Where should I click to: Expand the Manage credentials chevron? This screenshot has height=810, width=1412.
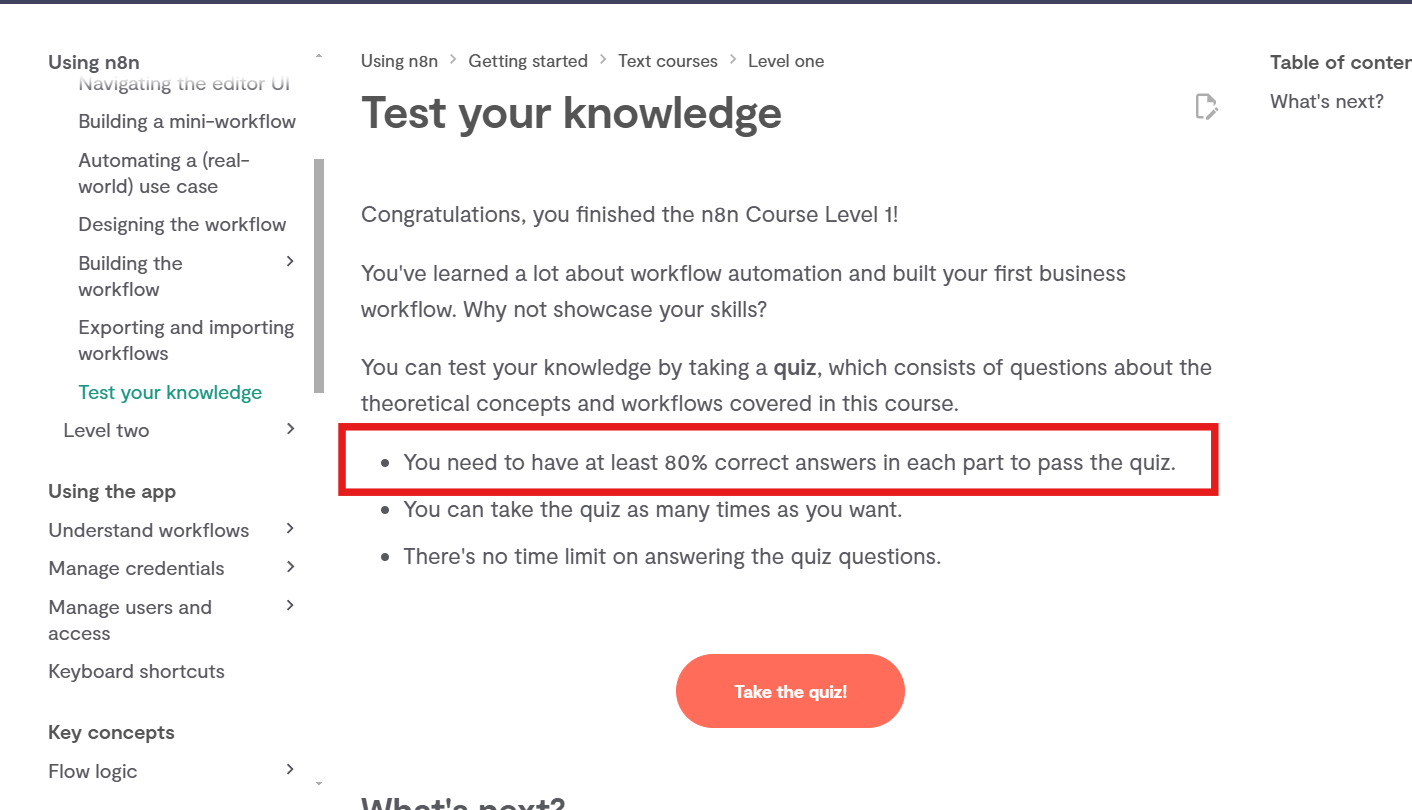click(290, 567)
